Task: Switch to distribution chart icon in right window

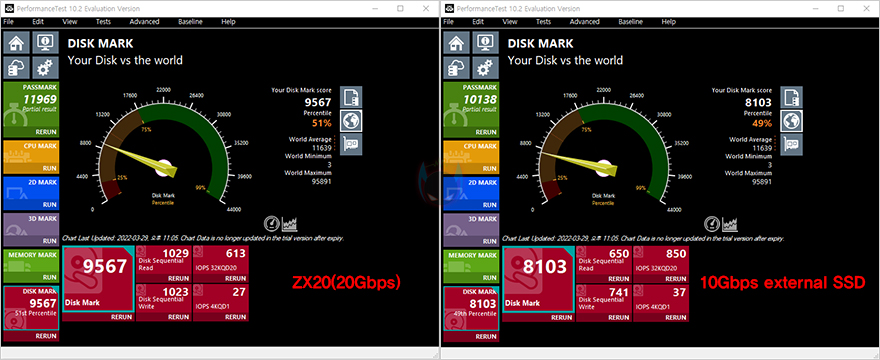Action: (730, 224)
